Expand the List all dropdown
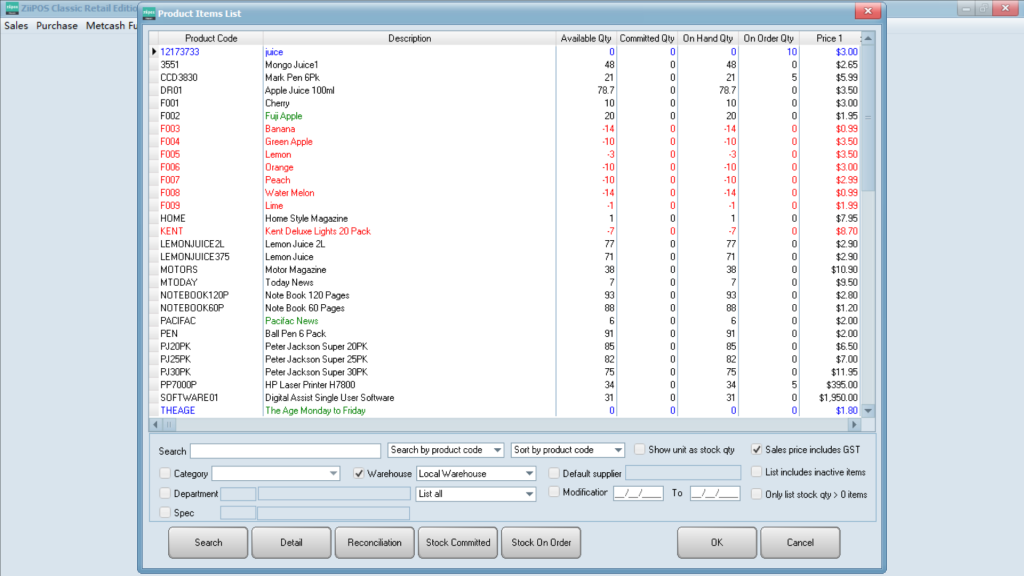The image size is (1024, 576). pyautogui.click(x=529, y=494)
